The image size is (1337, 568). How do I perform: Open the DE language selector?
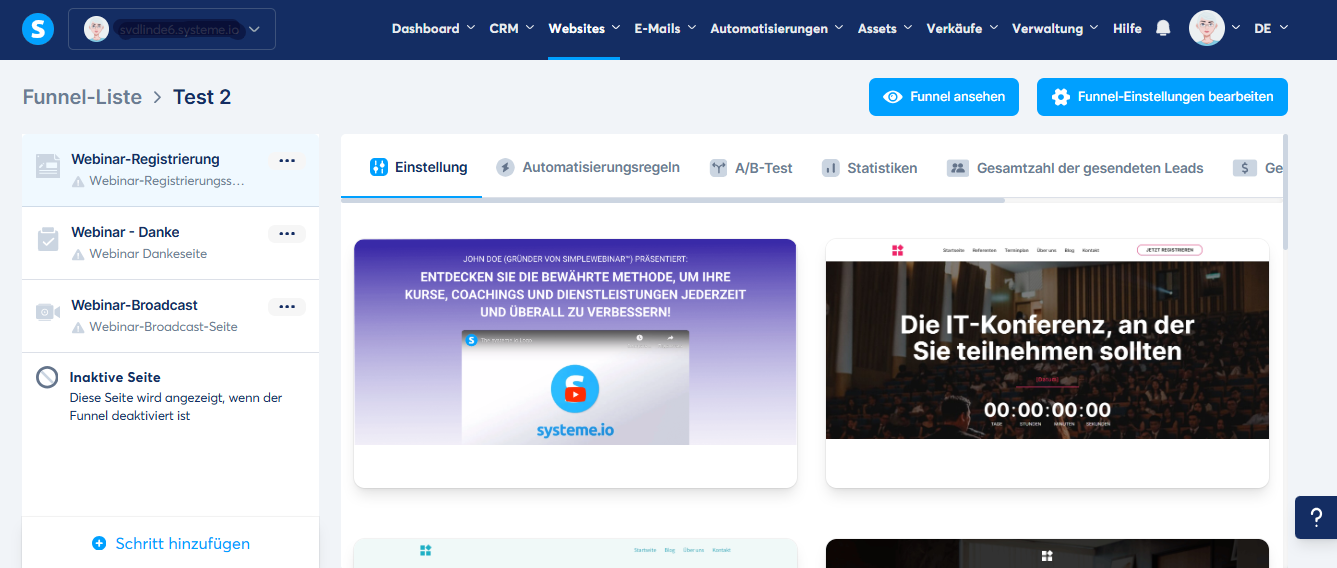pos(1271,29)
